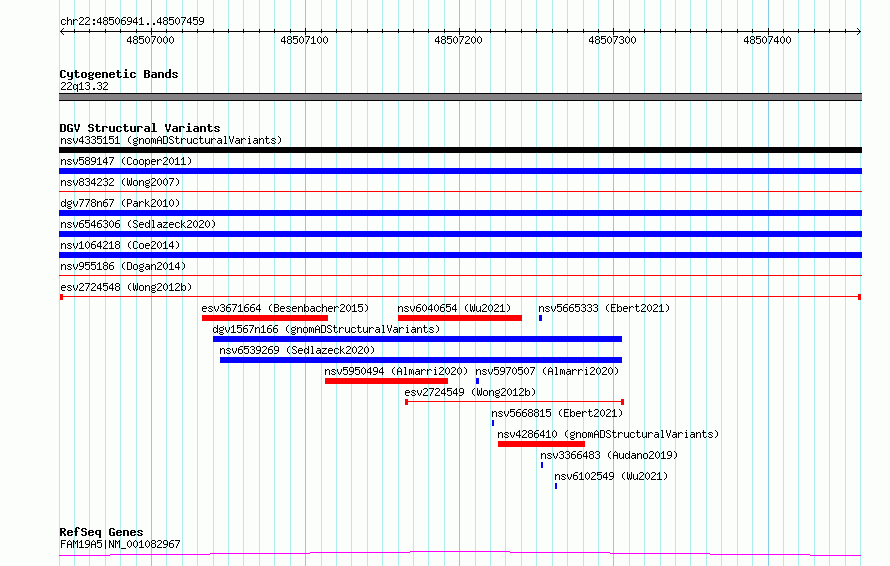890x566 pixels.
Task: Click the RefSeq Genes track title
Action: [101, 532]
